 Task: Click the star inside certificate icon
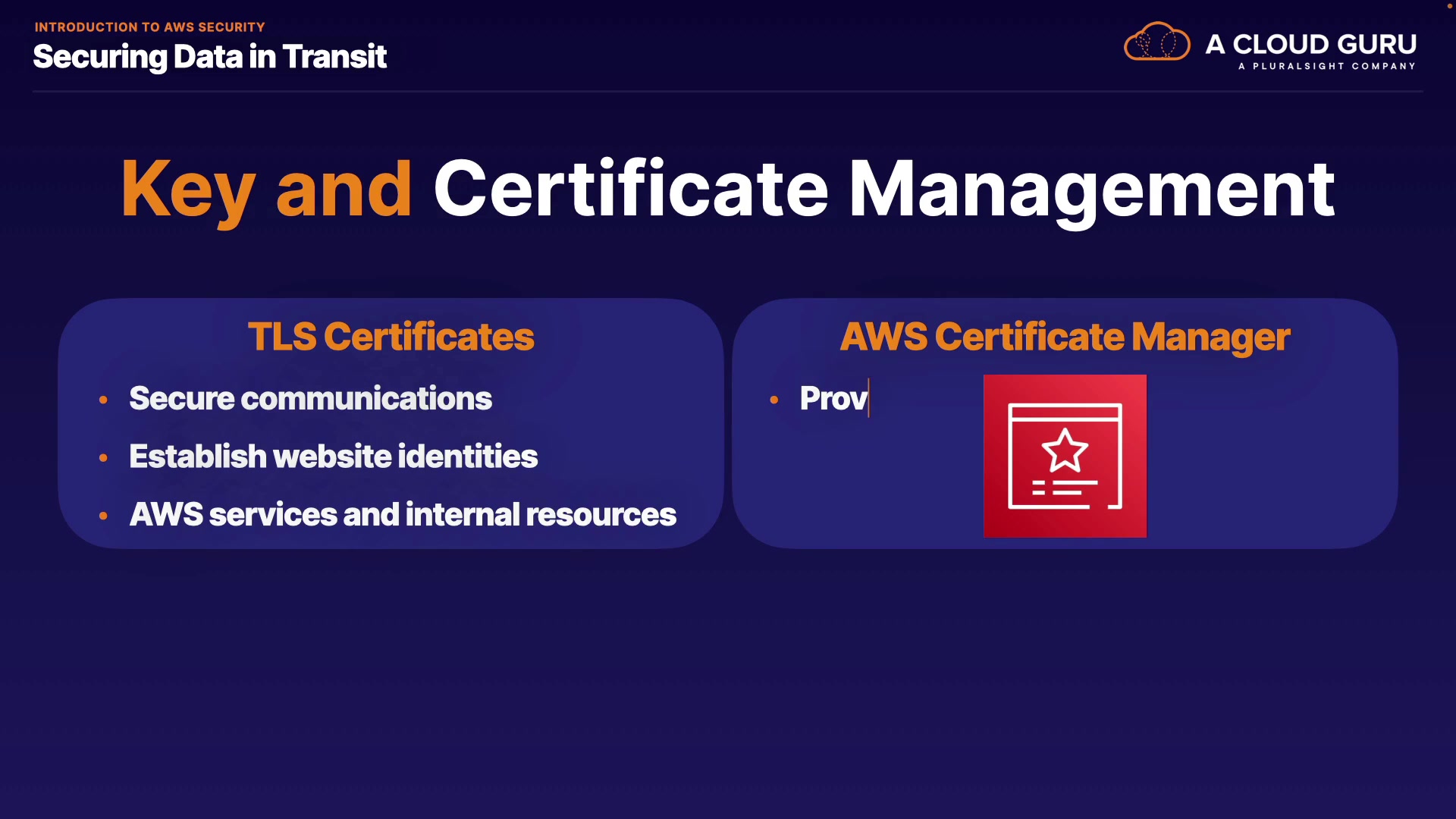point(1065,450)
